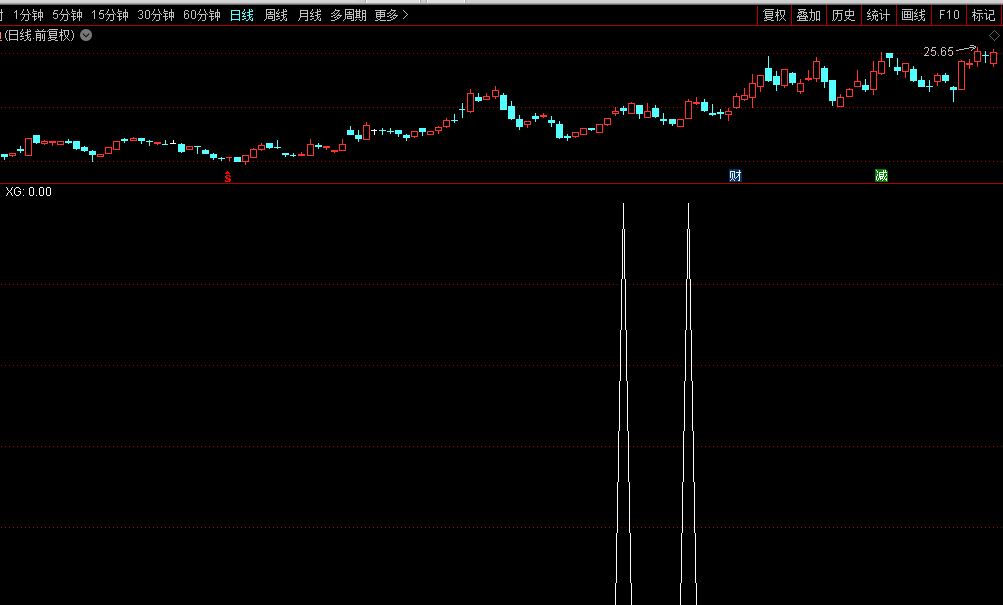Open the F10 company info page

point(949,15)
